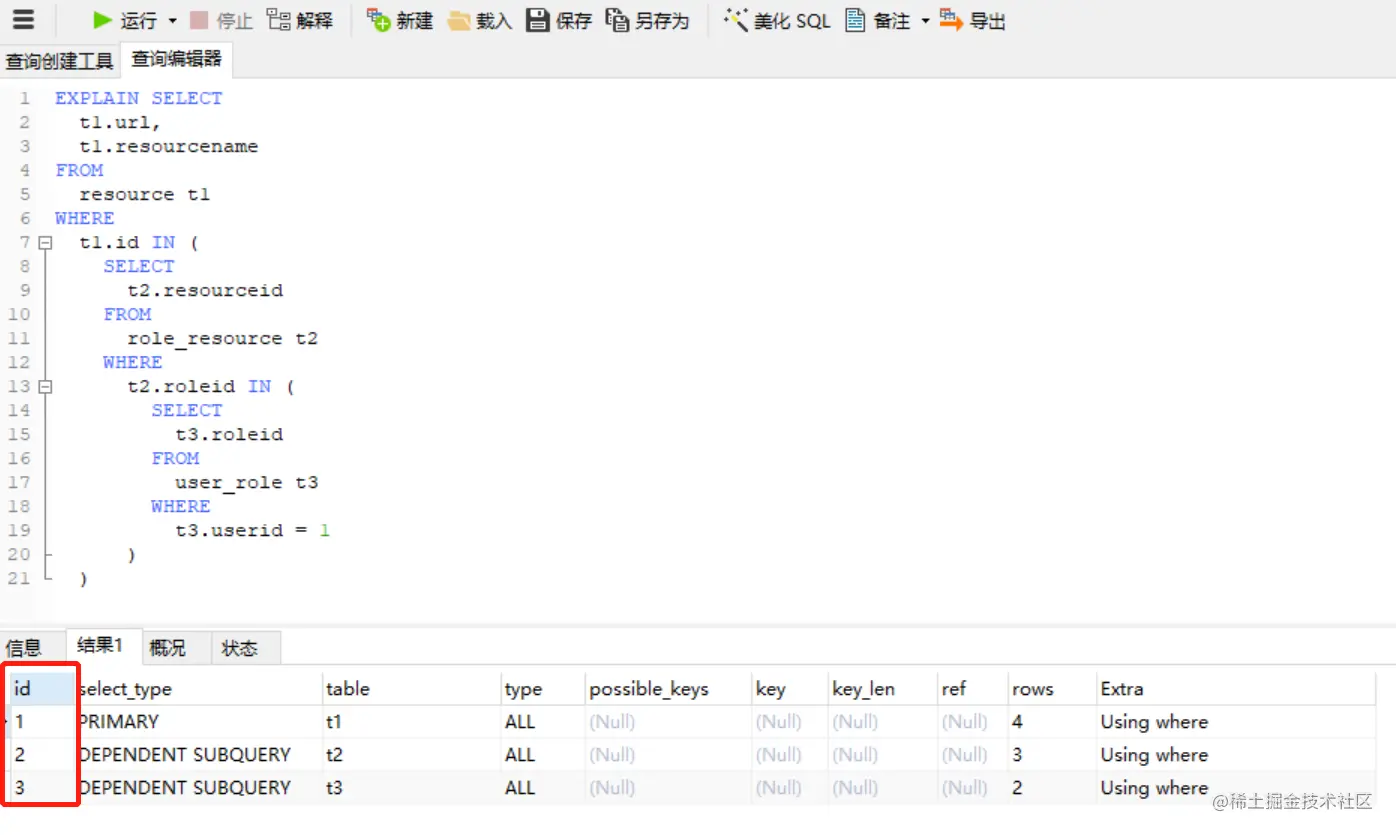The height and width of the screenshot is (835, 1396).
Task: Choose 另存为 to save as
Action: pyautogui.click(x=648, y=20)
